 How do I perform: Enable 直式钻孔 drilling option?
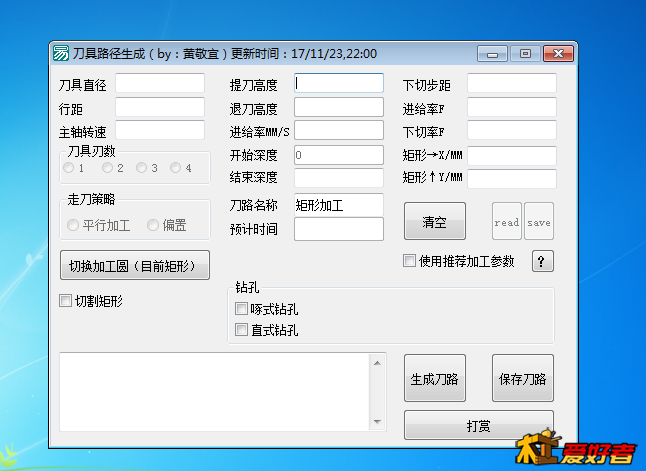241,330
